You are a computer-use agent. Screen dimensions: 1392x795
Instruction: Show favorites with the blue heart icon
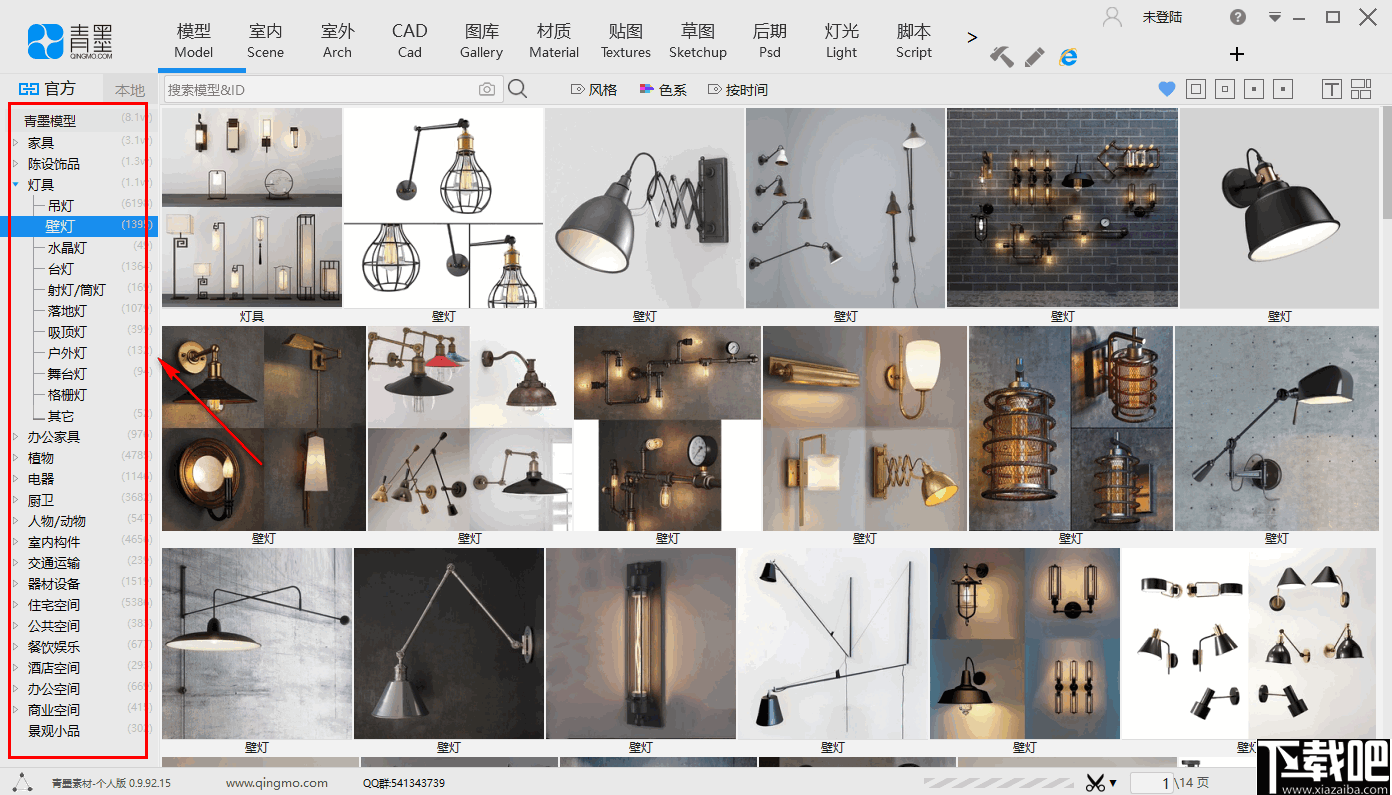(1166, 89)
